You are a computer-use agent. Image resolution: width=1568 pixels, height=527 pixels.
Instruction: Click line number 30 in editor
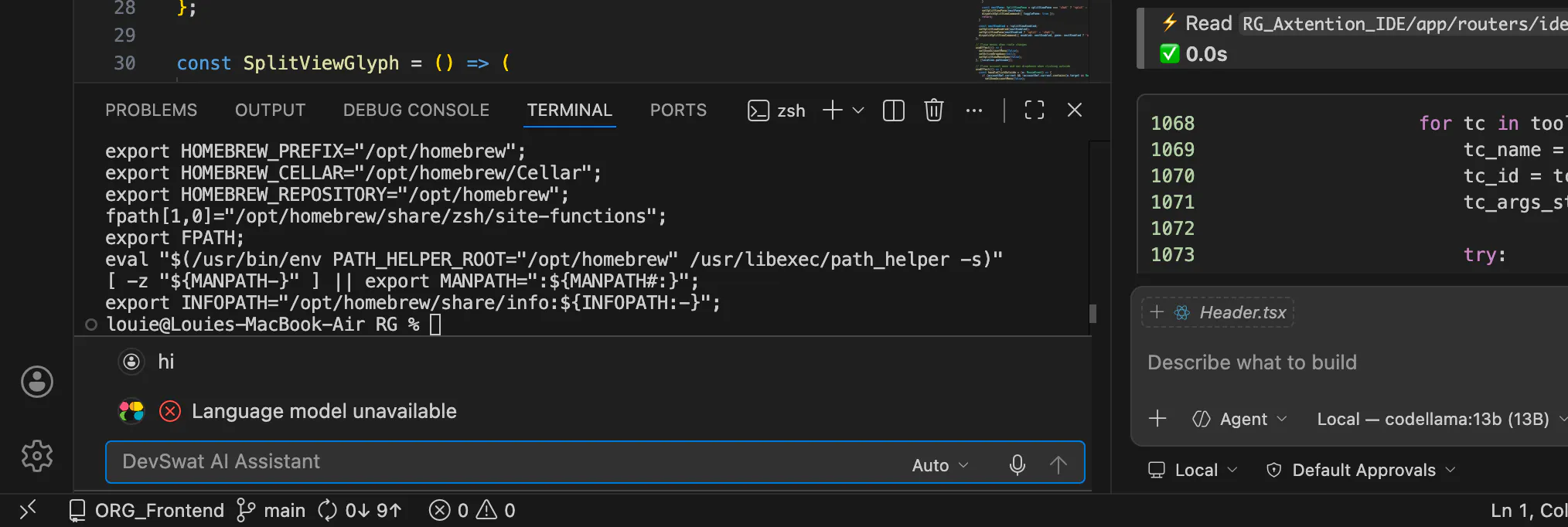click(x=124, y=63)
